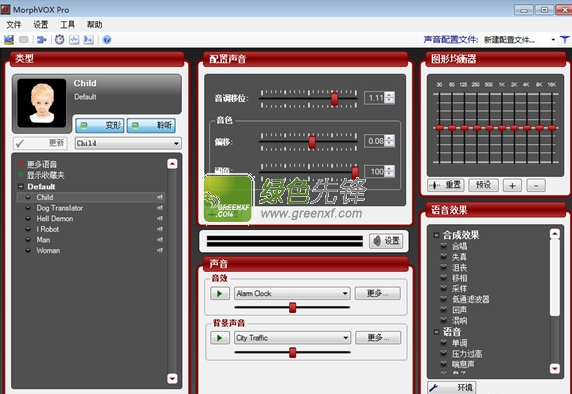
Task: Click the red 更多语音 more voices icon
Action: (x=21, y=164)
